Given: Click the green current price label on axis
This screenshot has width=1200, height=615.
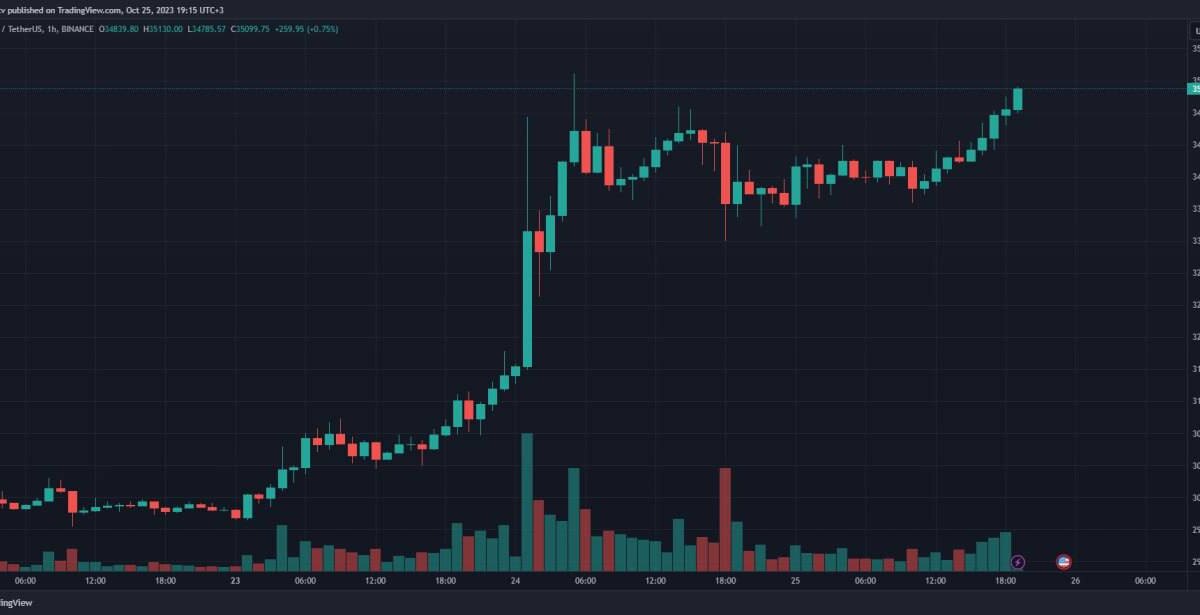Looking at the screenshot, I should [x=1193, y=89].
